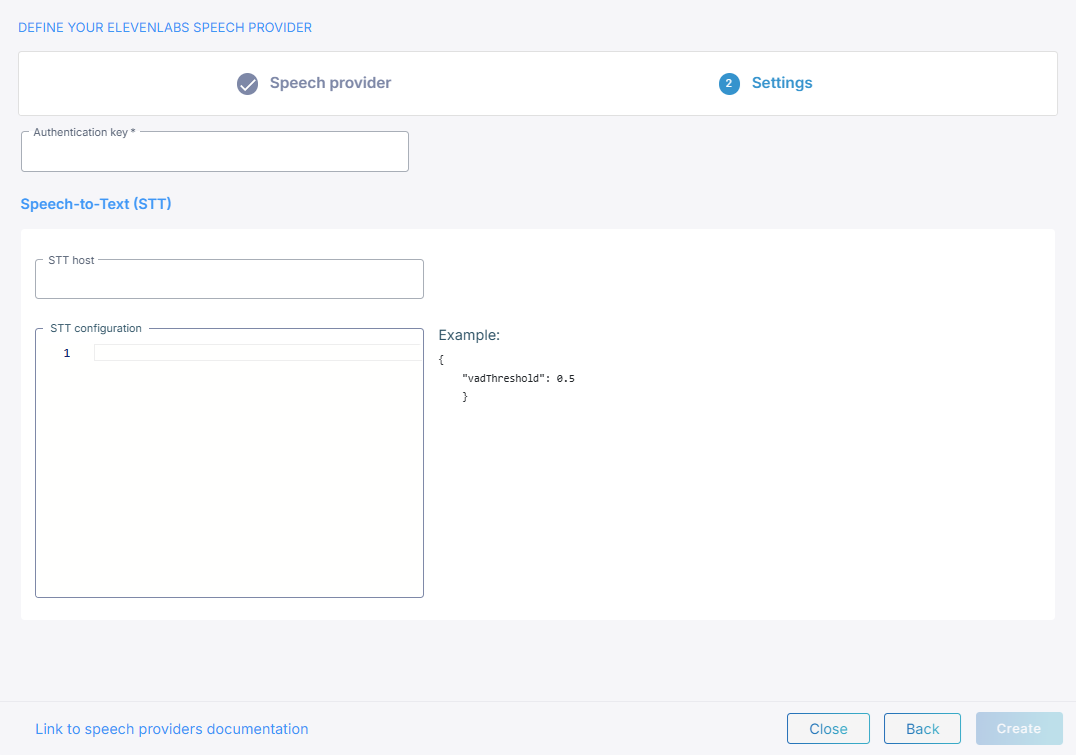
Task: Click the Speech provider step checkmark icon
Action: click(247, 84)
